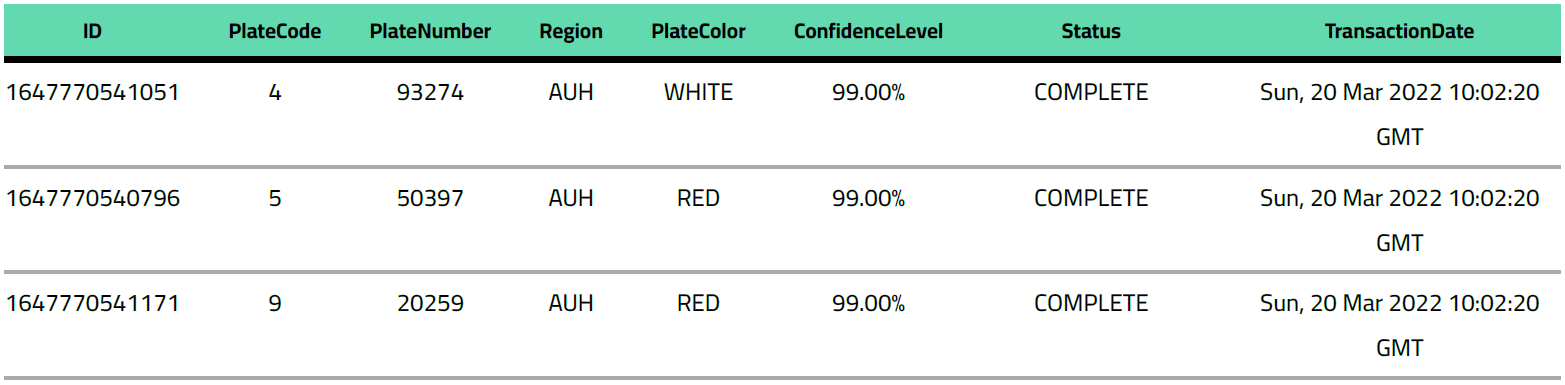Image resolution: width=1565 pixels, height=385 pixels.
Task: Click the TransactionDate column header
Action: 1399,31
